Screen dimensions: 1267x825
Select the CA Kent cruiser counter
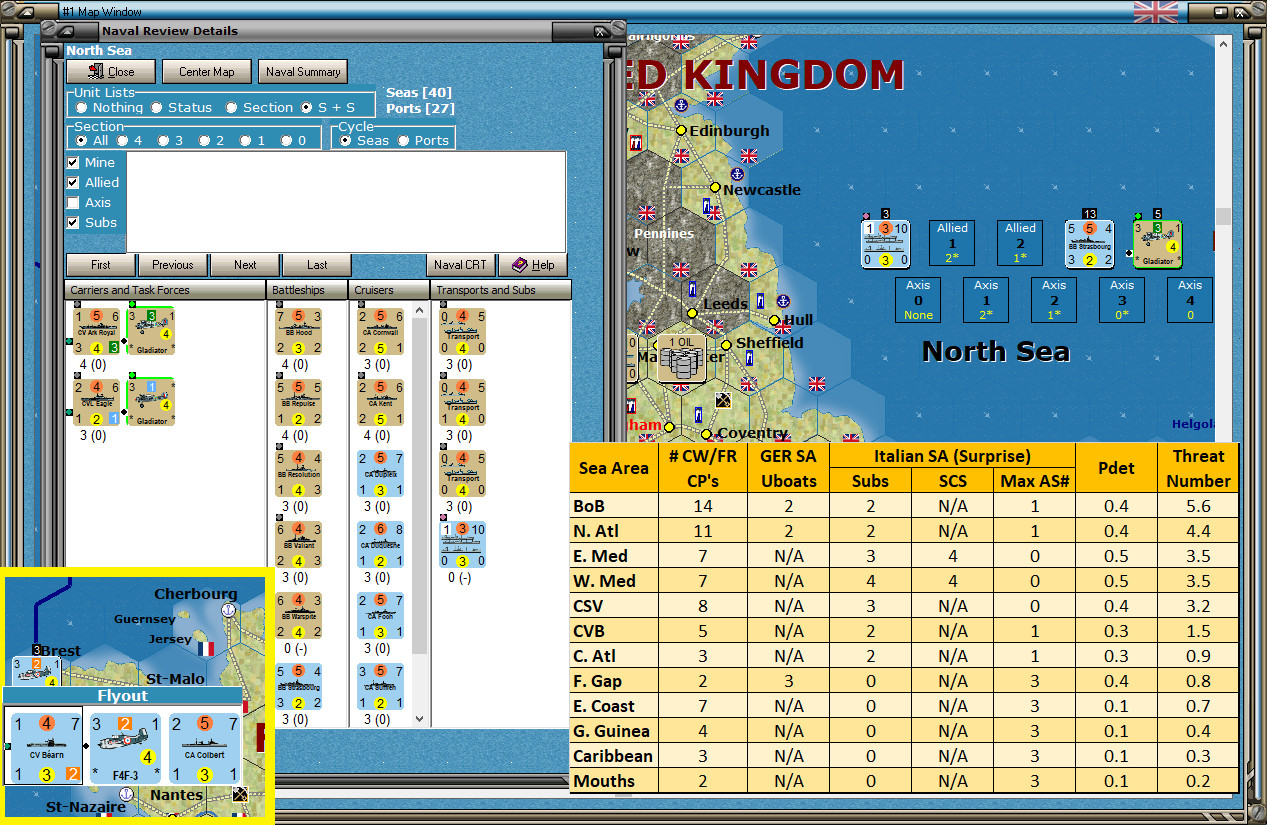(381, 402)
